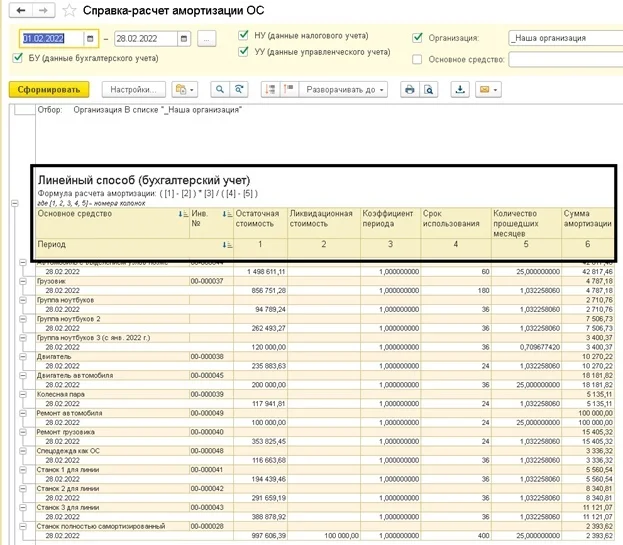
Task: Click the Сформировать button
Action: (x=49, y=89)
